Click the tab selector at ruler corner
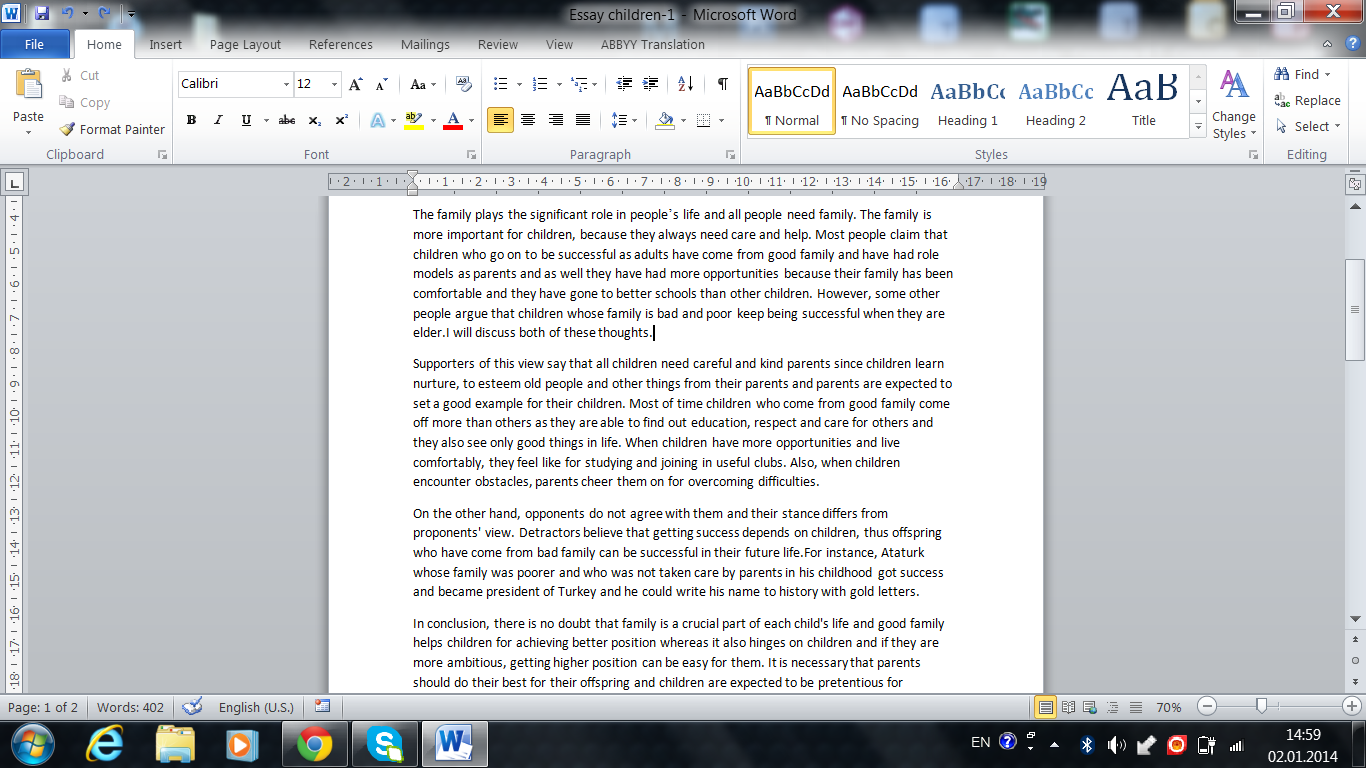 click(15, 182)
